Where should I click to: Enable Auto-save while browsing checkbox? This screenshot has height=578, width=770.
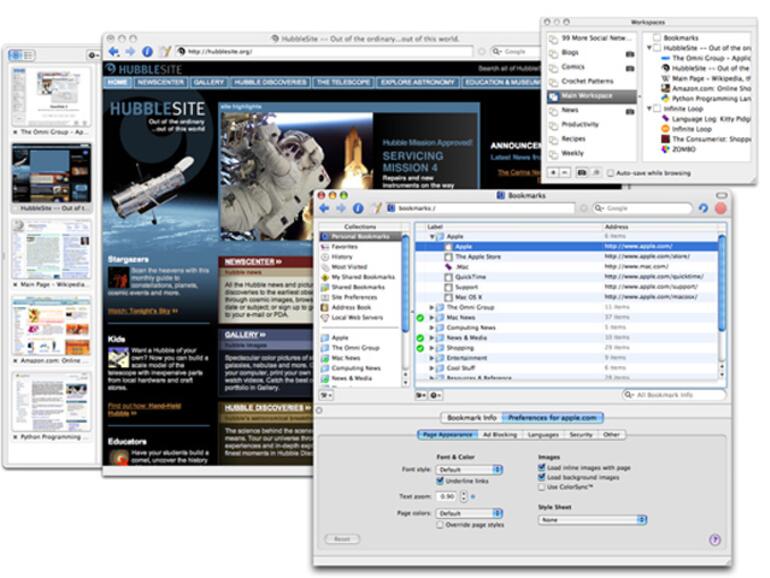click(610, 173)
